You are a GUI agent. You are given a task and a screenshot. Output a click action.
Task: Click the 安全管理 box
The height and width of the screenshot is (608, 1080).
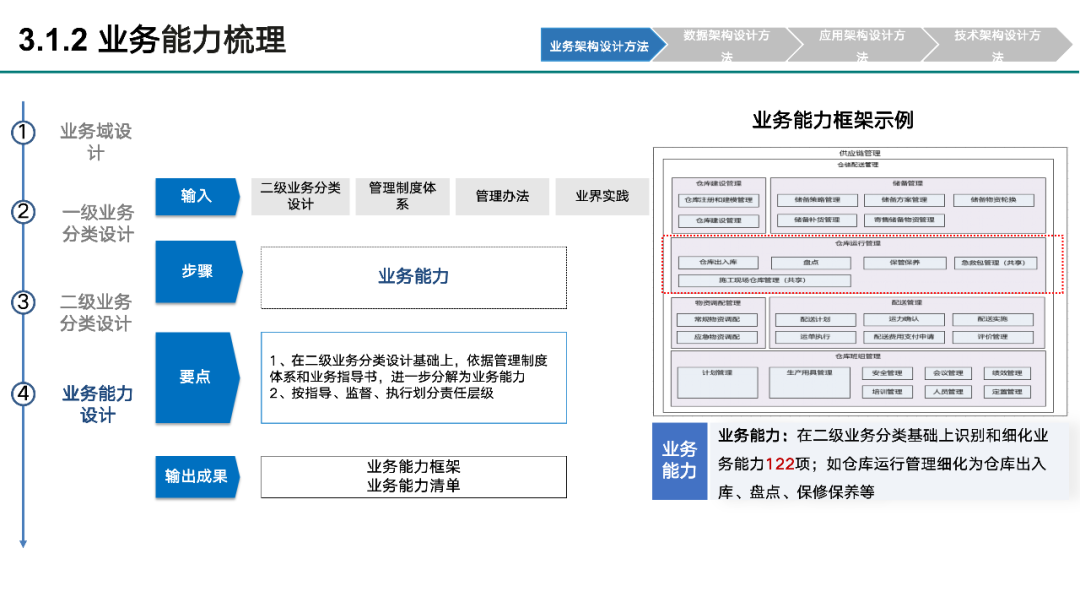(887, 373)
